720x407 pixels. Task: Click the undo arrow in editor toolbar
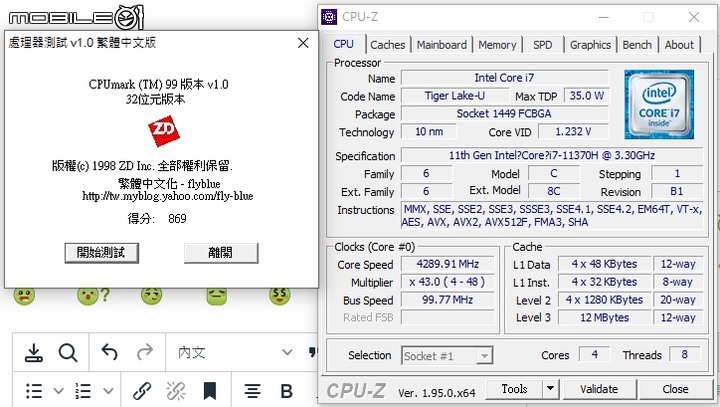[x=110, y=352]
